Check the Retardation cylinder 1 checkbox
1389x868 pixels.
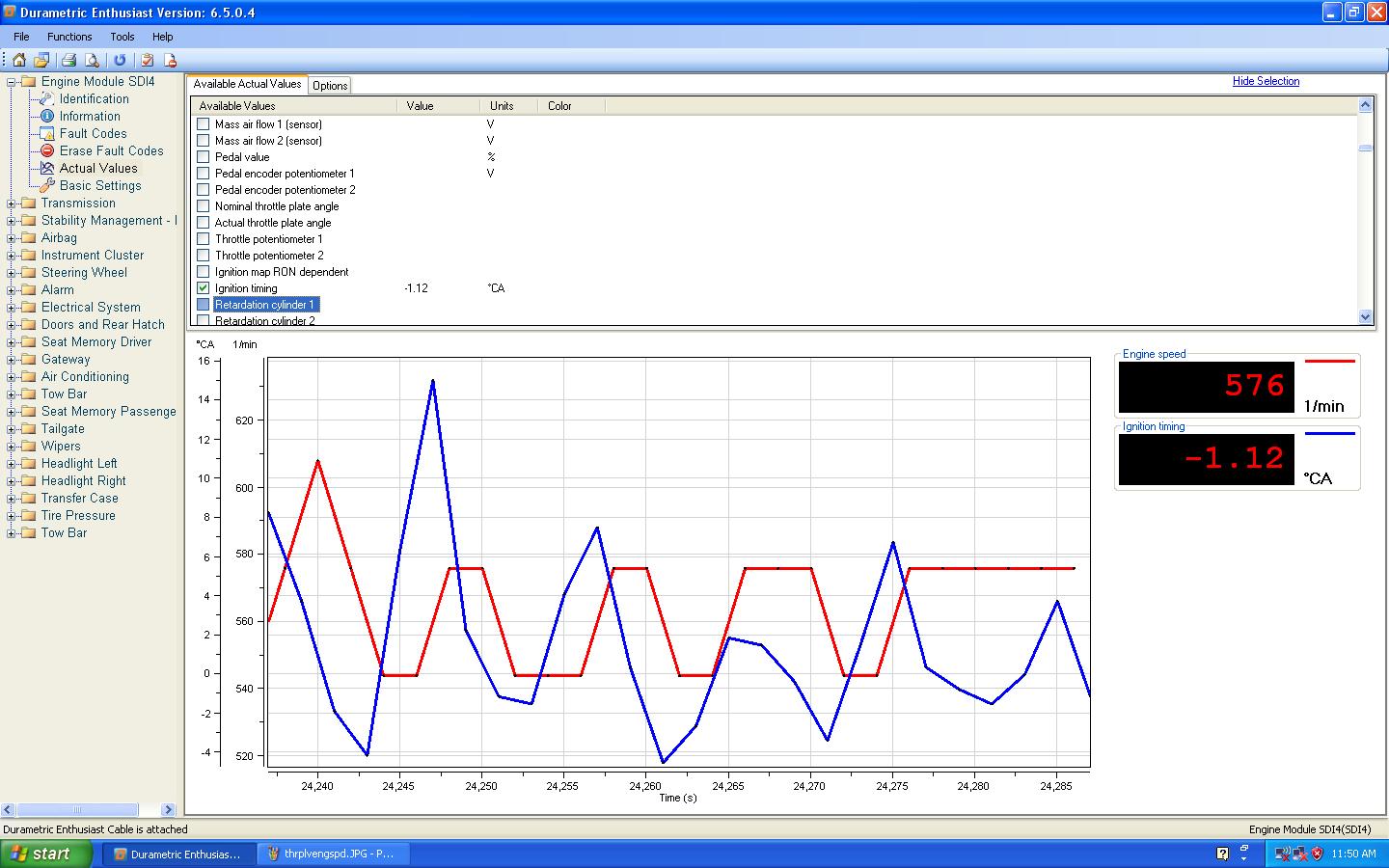[x=203, y=304]
